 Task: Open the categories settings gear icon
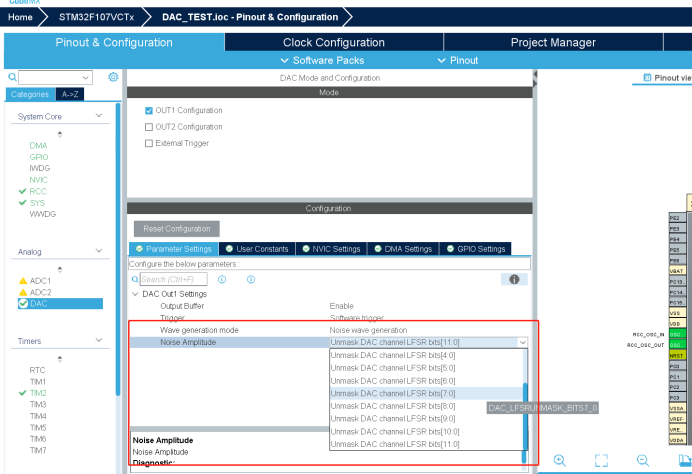click(113, 77)
